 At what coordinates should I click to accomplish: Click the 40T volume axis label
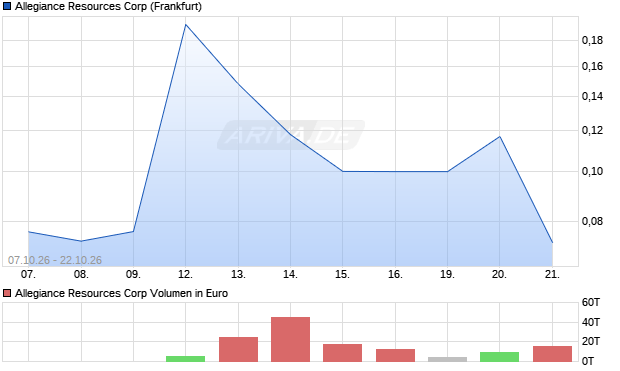591,322
